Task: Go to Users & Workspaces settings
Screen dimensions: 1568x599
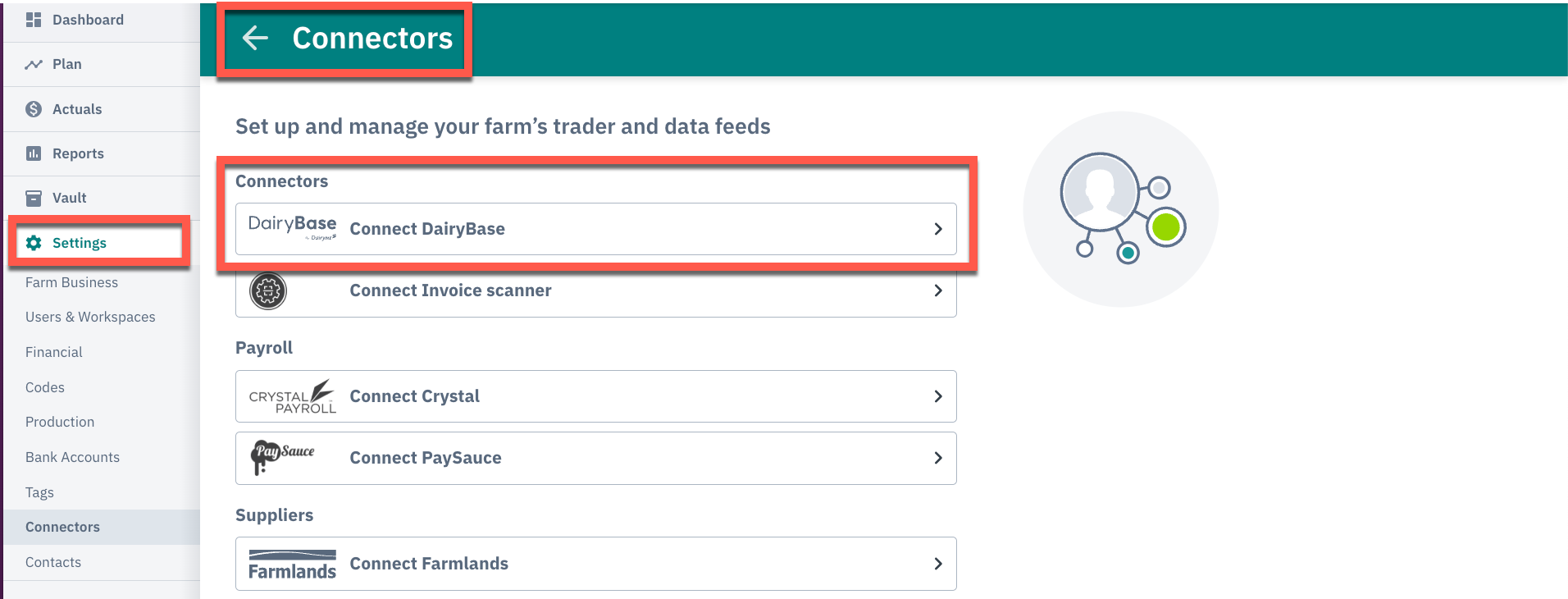Action: click(90, 317)
